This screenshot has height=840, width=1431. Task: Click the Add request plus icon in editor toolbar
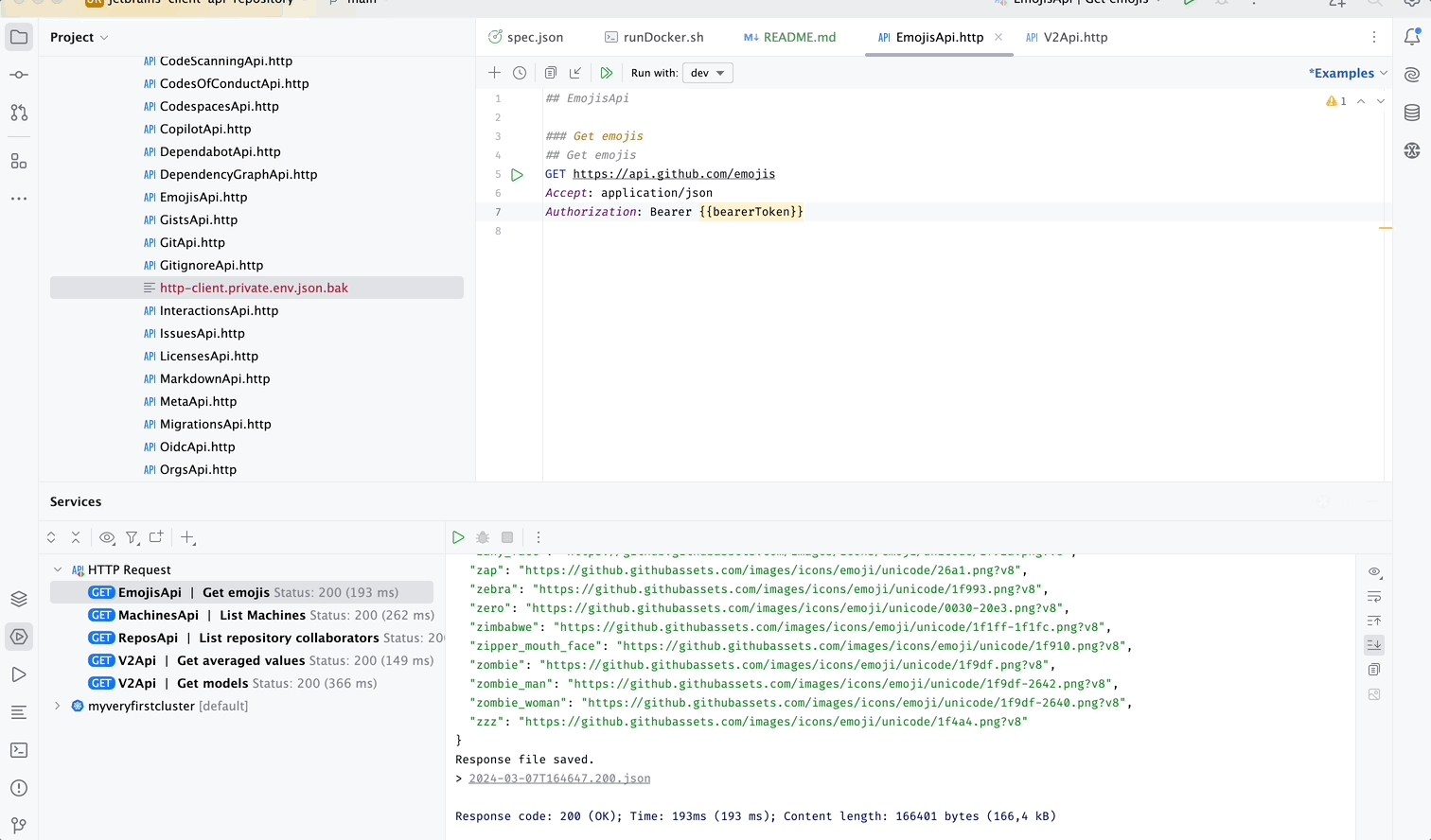coord(494,73)
